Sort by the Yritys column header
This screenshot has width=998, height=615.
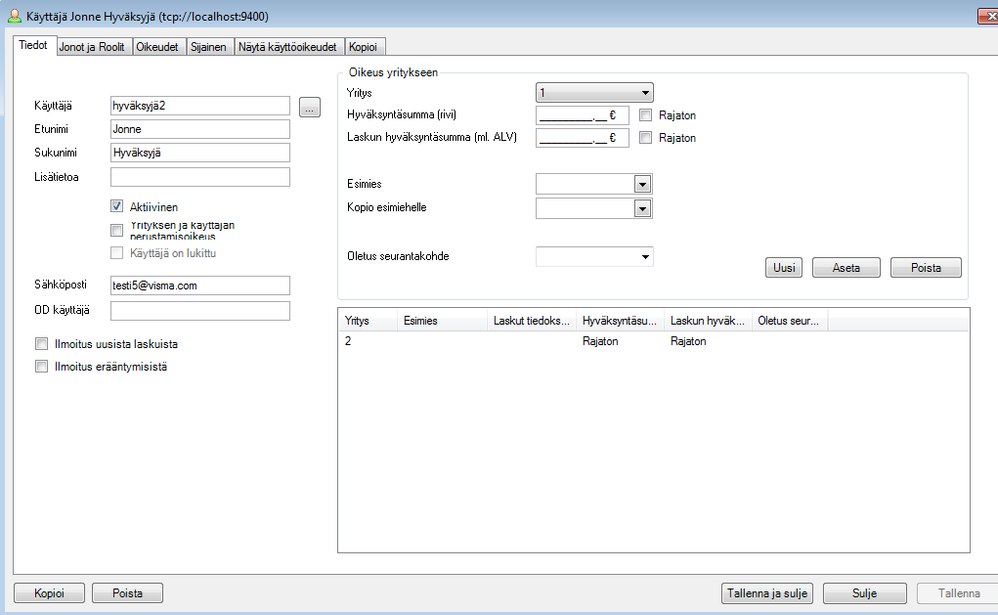[368, 321]
